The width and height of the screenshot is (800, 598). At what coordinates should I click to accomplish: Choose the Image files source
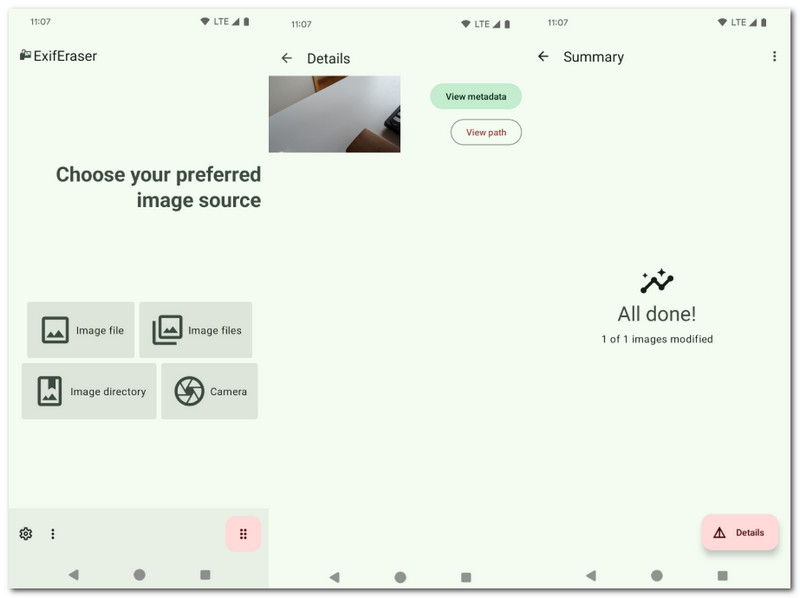click(196, 330)
